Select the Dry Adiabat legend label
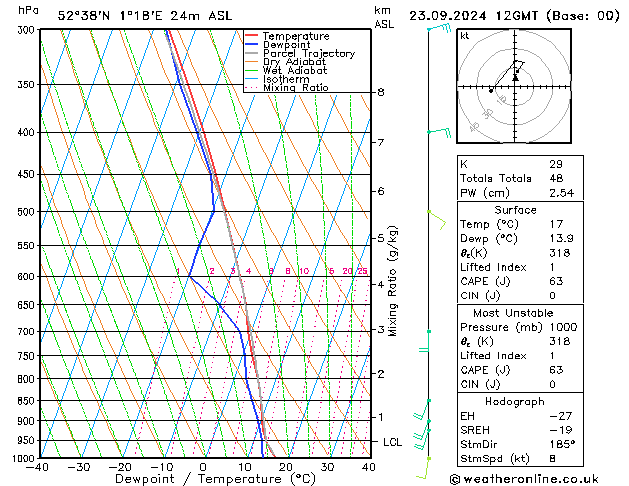This screenshot has width=629, height=486. click(294, 62)
